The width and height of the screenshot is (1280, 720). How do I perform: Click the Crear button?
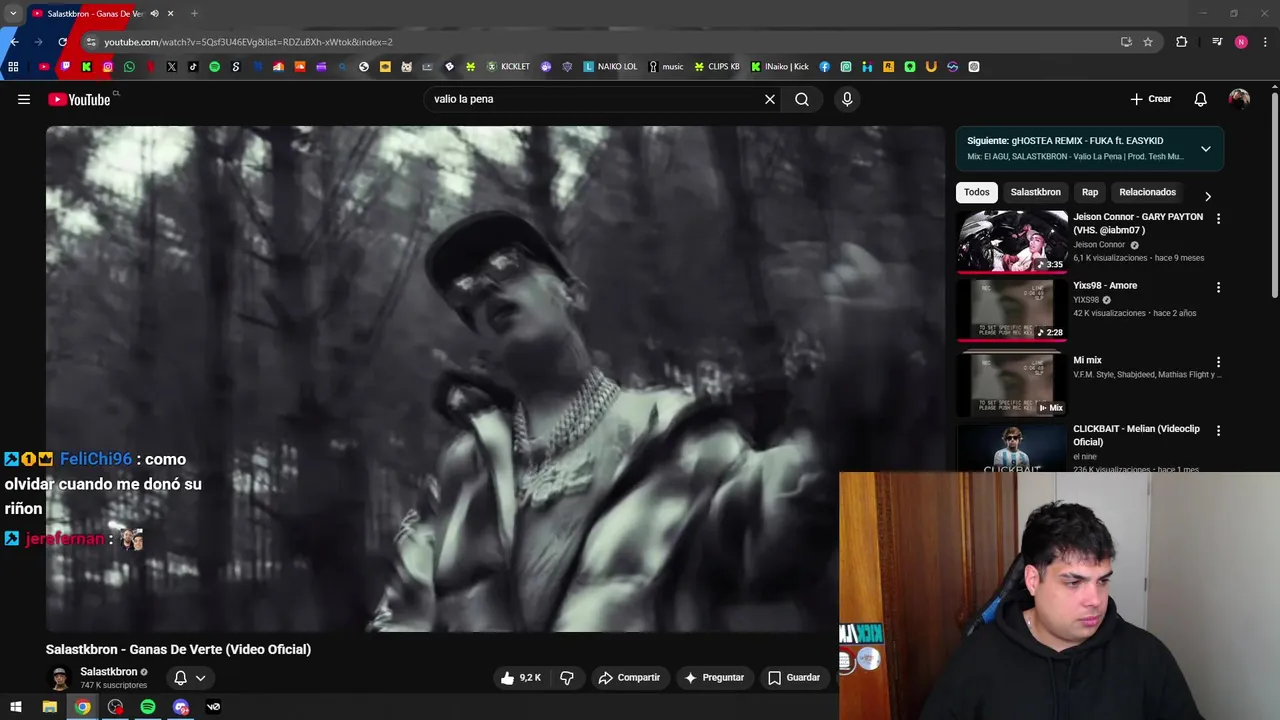coord(1151,99)
